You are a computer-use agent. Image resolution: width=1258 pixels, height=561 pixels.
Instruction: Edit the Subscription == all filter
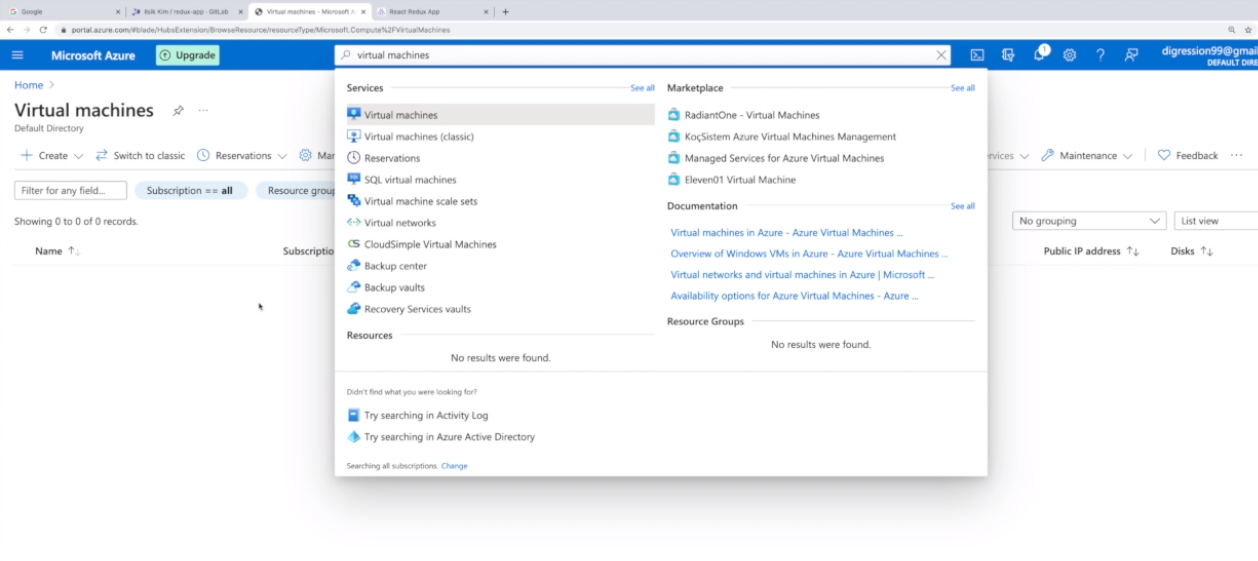click(x=190, y=190)
